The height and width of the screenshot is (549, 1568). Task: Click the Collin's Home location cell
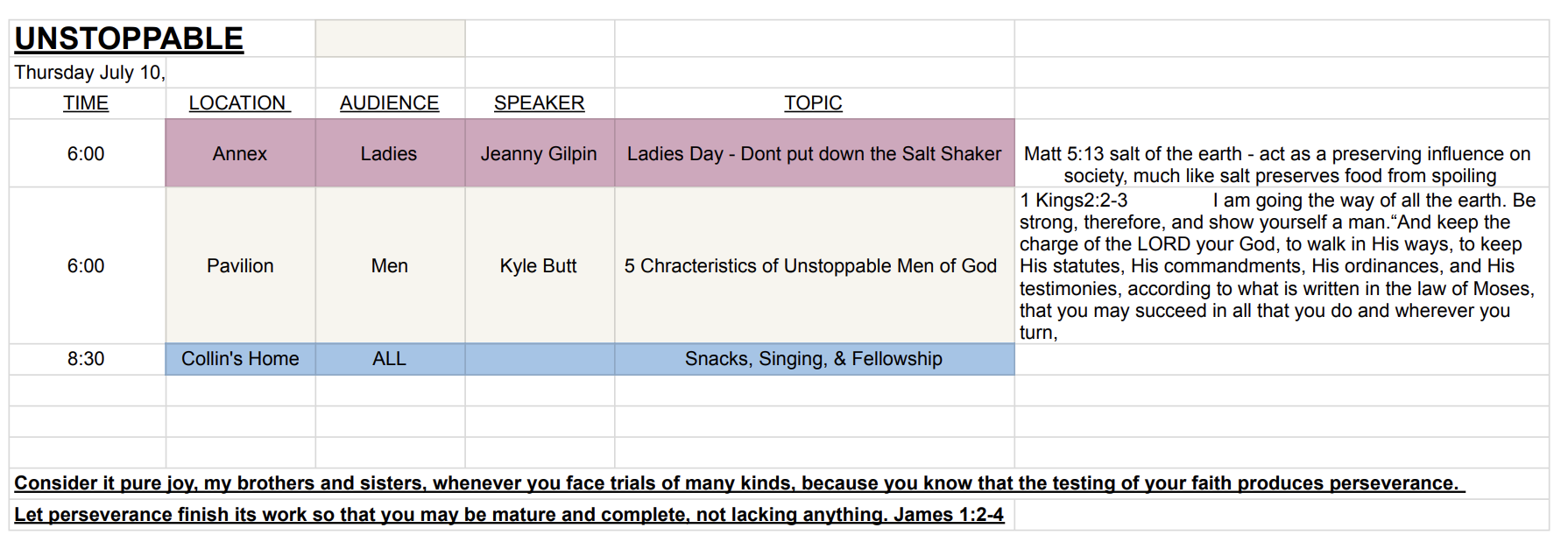(240, 359)
